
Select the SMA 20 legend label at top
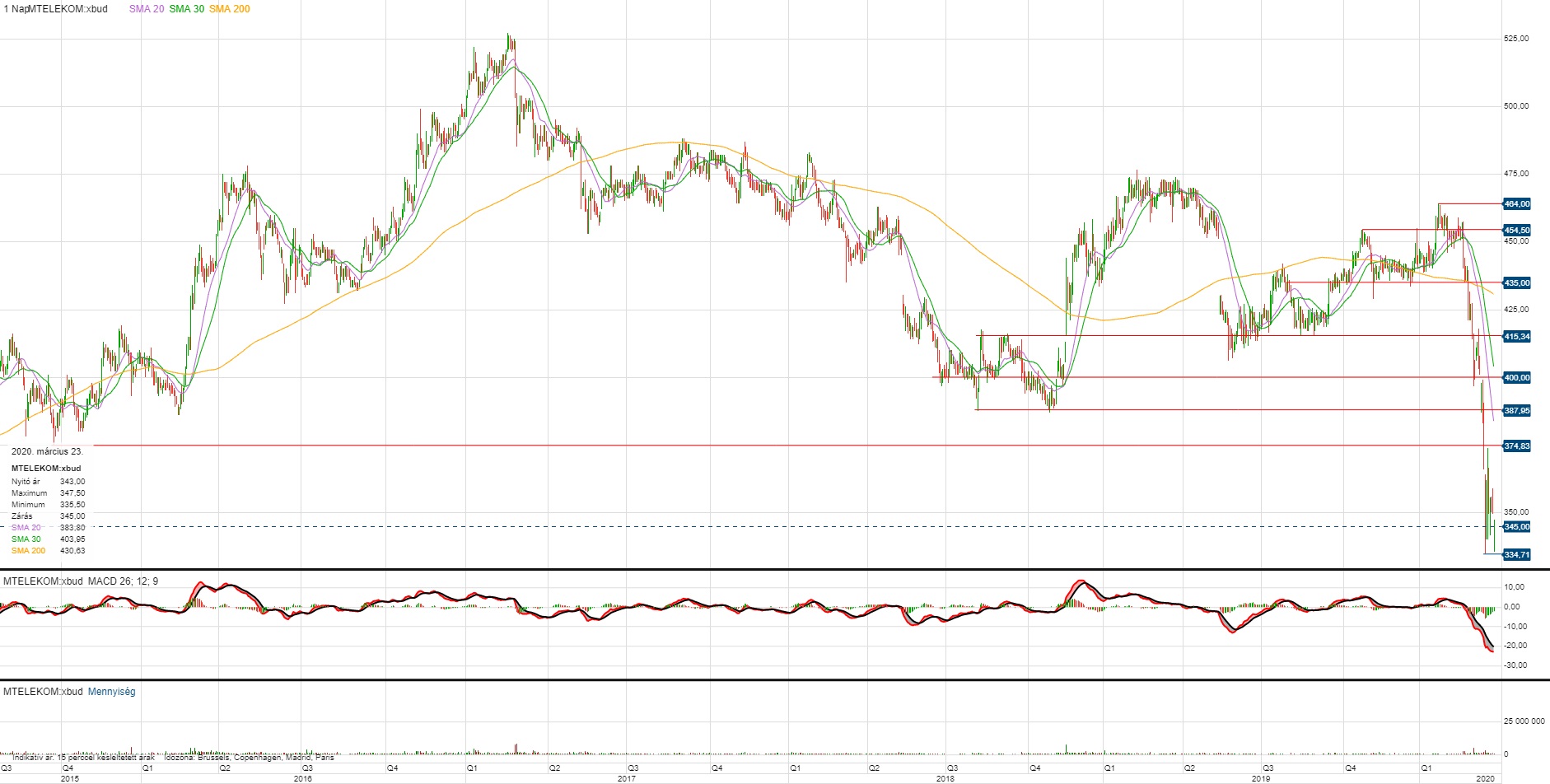click(147, 9)
